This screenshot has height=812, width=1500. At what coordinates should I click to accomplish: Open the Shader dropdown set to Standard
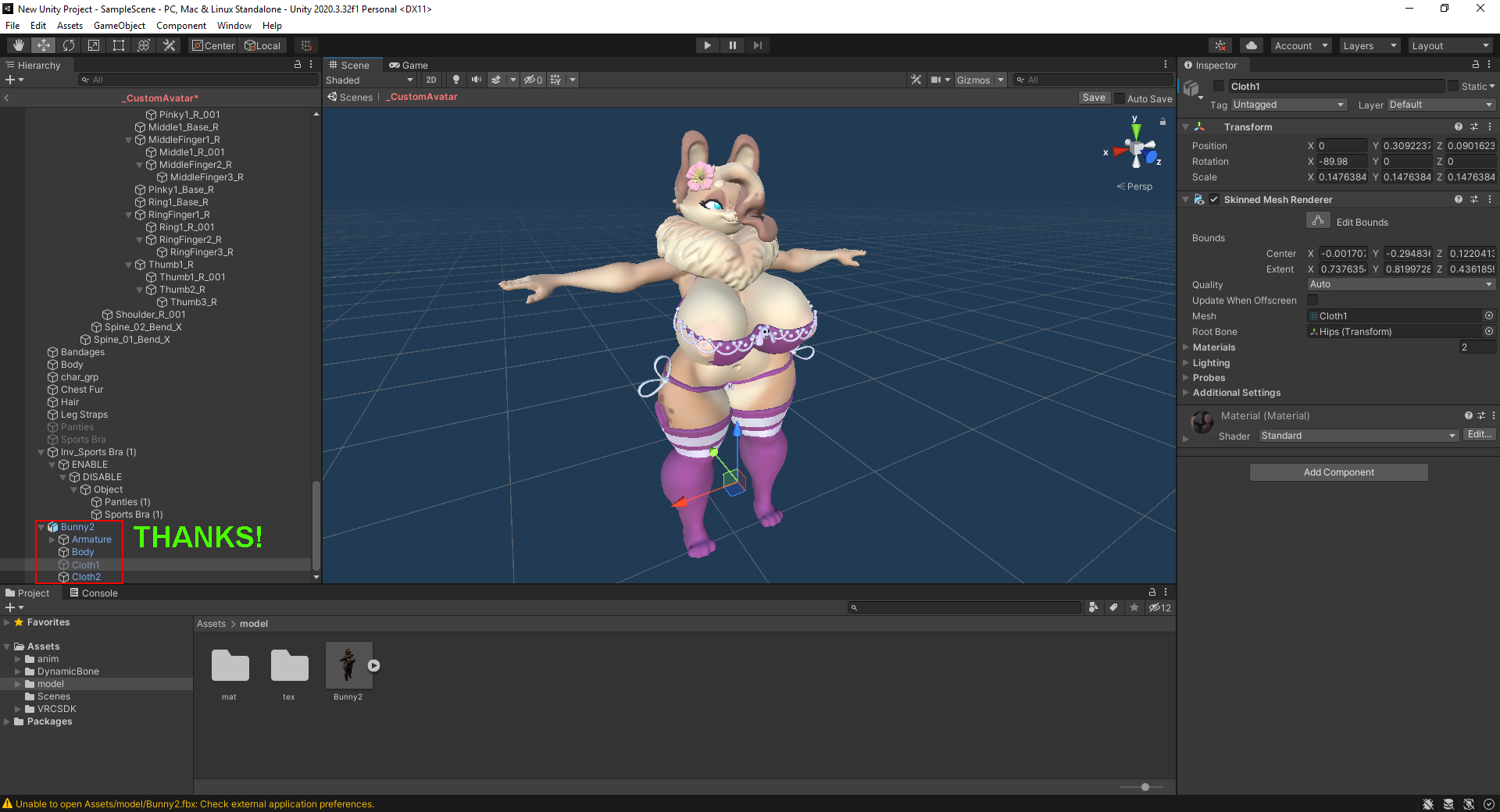click(x=1358, y=436)
